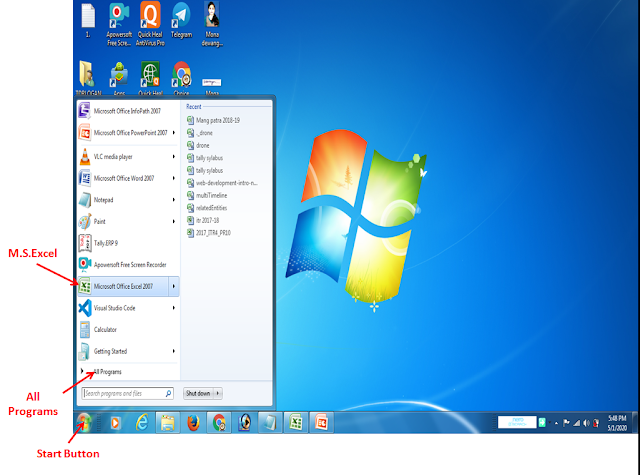Open the taskbar clock showing 5:48 PM
This screenshot has width=640, height=475.
click(x=617, y=423)
